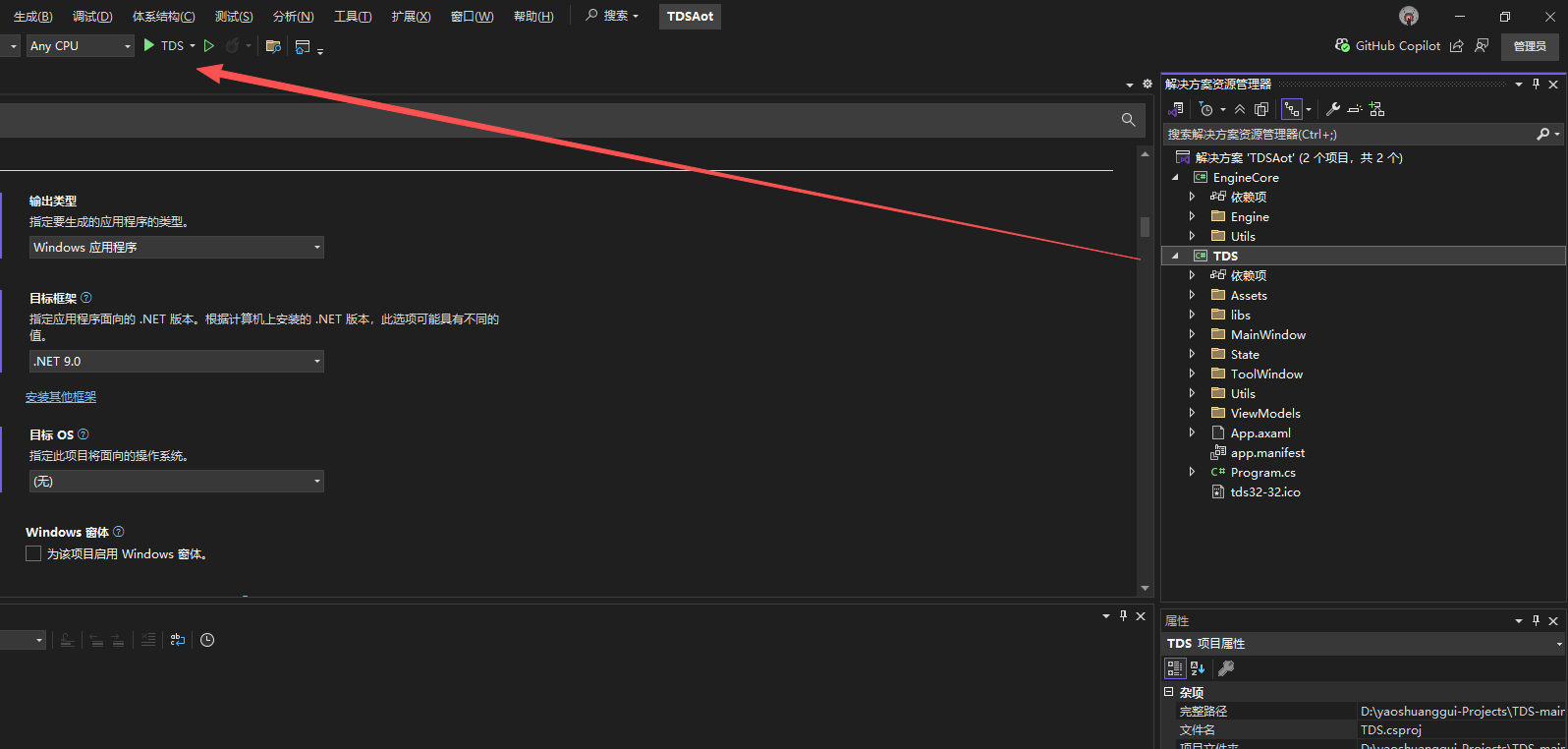Open the TDS startup project dropdown arrow
The width and height of the screenshot is (1568, 749).
click(193, 45)
